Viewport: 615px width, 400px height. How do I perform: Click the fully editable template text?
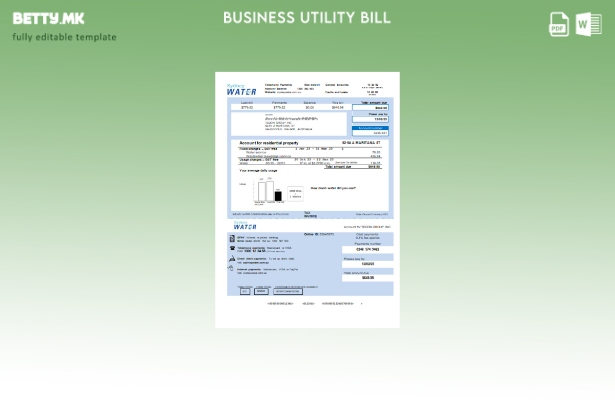(64, 37)
